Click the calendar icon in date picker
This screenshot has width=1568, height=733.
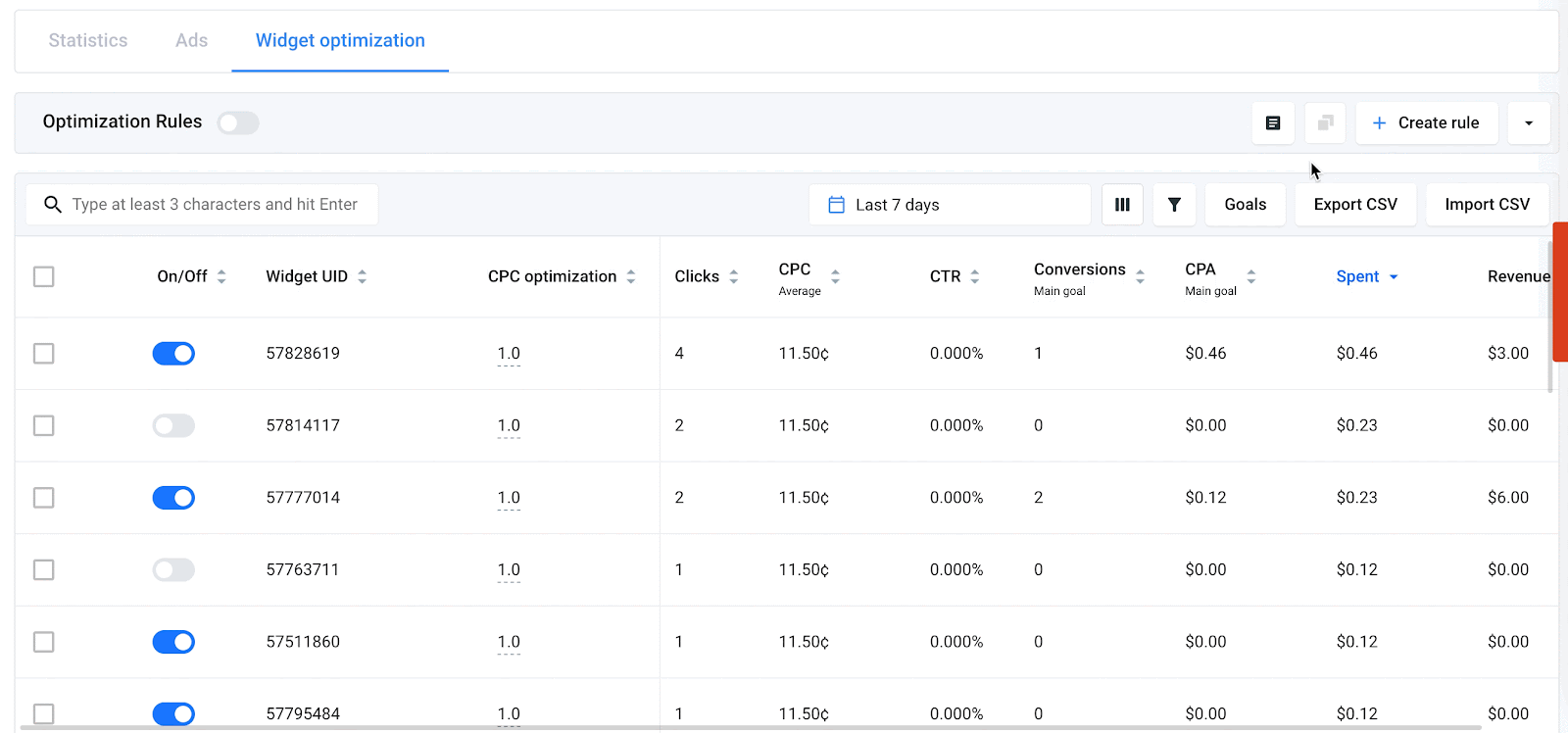[x=836, y=205]
